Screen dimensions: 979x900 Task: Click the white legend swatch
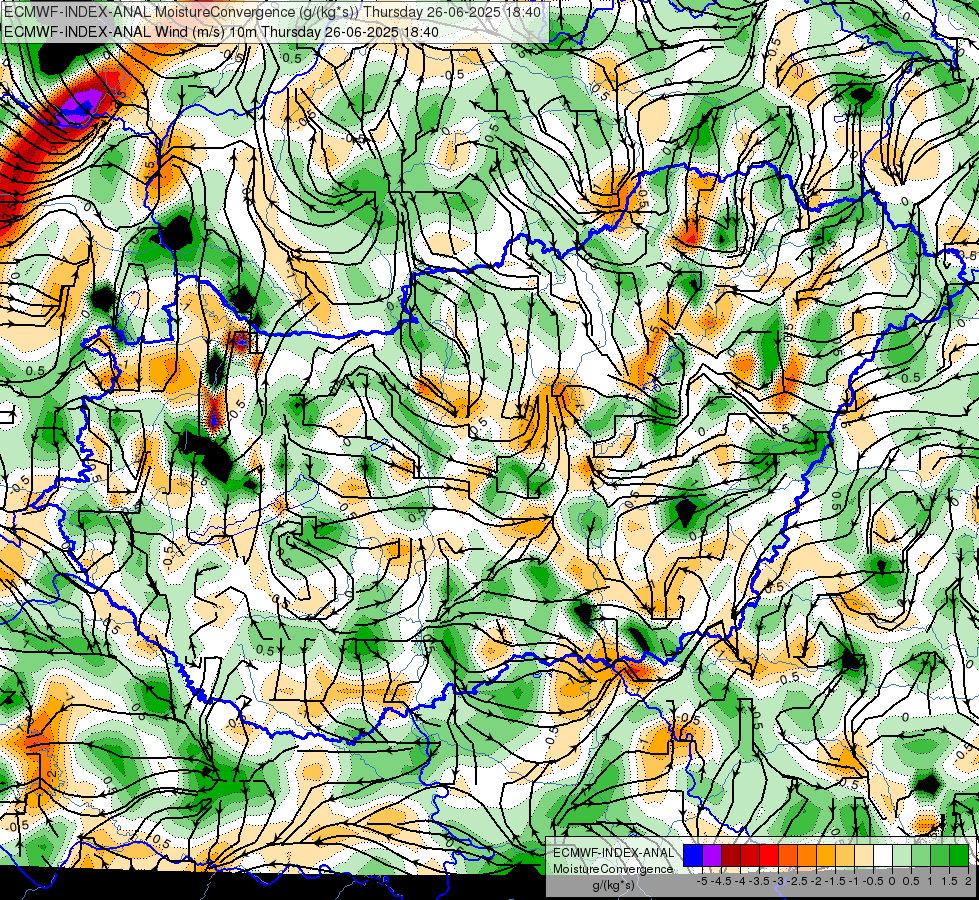883,855
